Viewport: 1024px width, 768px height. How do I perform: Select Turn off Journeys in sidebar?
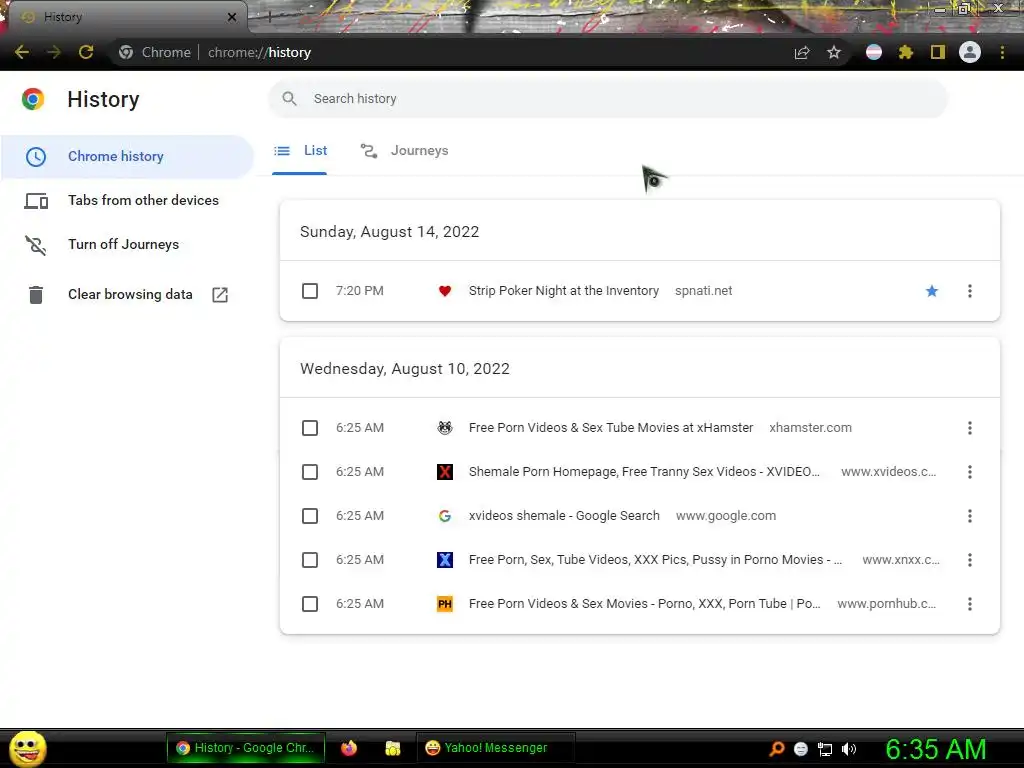click(x=127, y=244)
